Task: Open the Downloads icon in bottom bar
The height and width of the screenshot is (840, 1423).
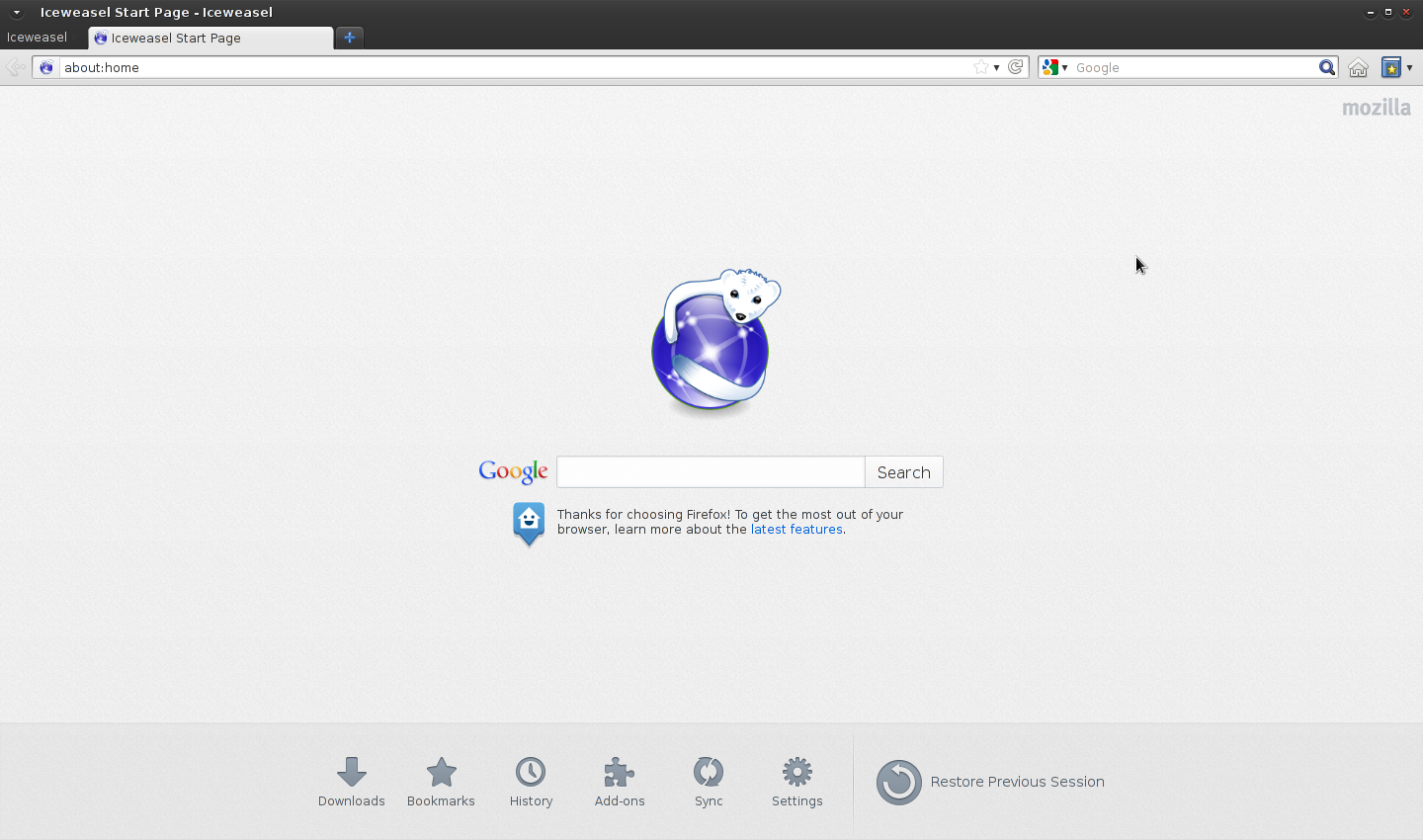Action: pos(352,772)
